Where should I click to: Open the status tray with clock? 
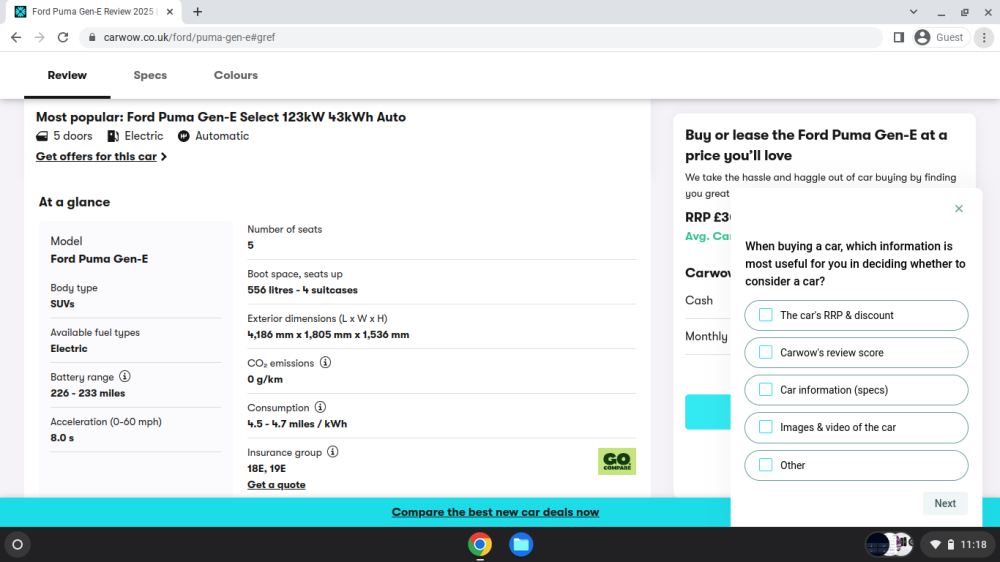[x=959, y=545]
